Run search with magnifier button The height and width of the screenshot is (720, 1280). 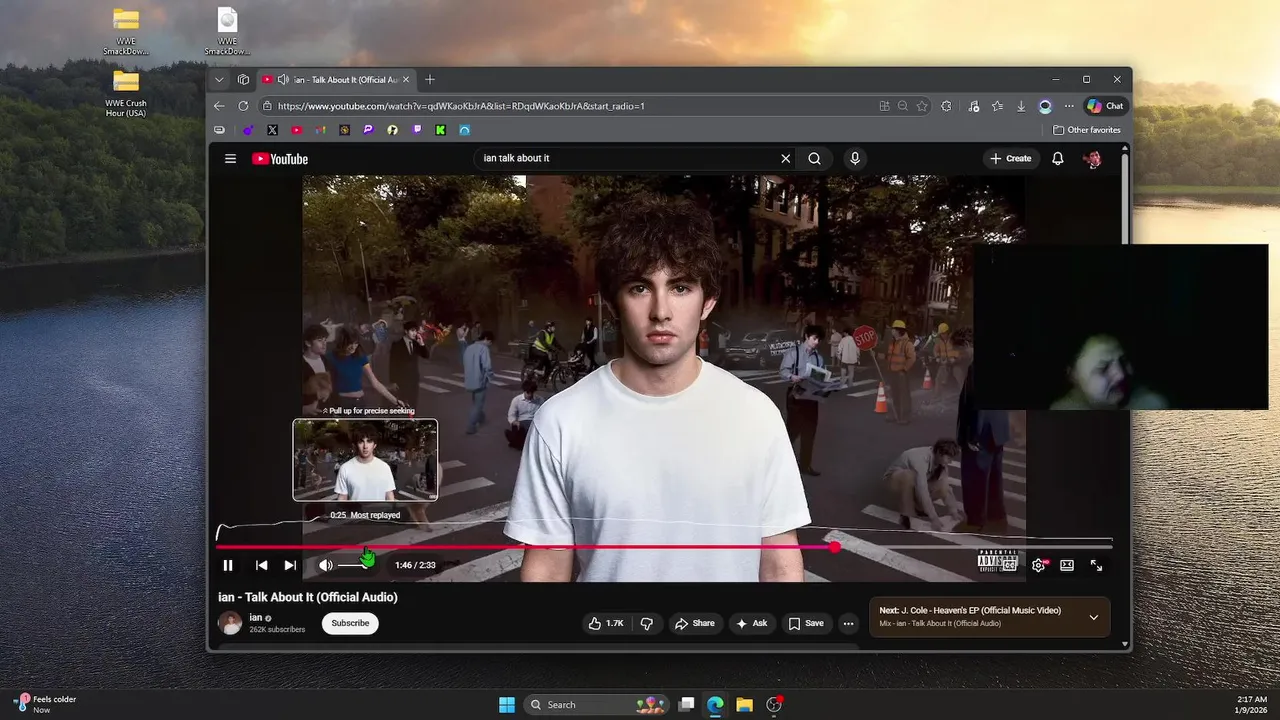tap(814, 158)
